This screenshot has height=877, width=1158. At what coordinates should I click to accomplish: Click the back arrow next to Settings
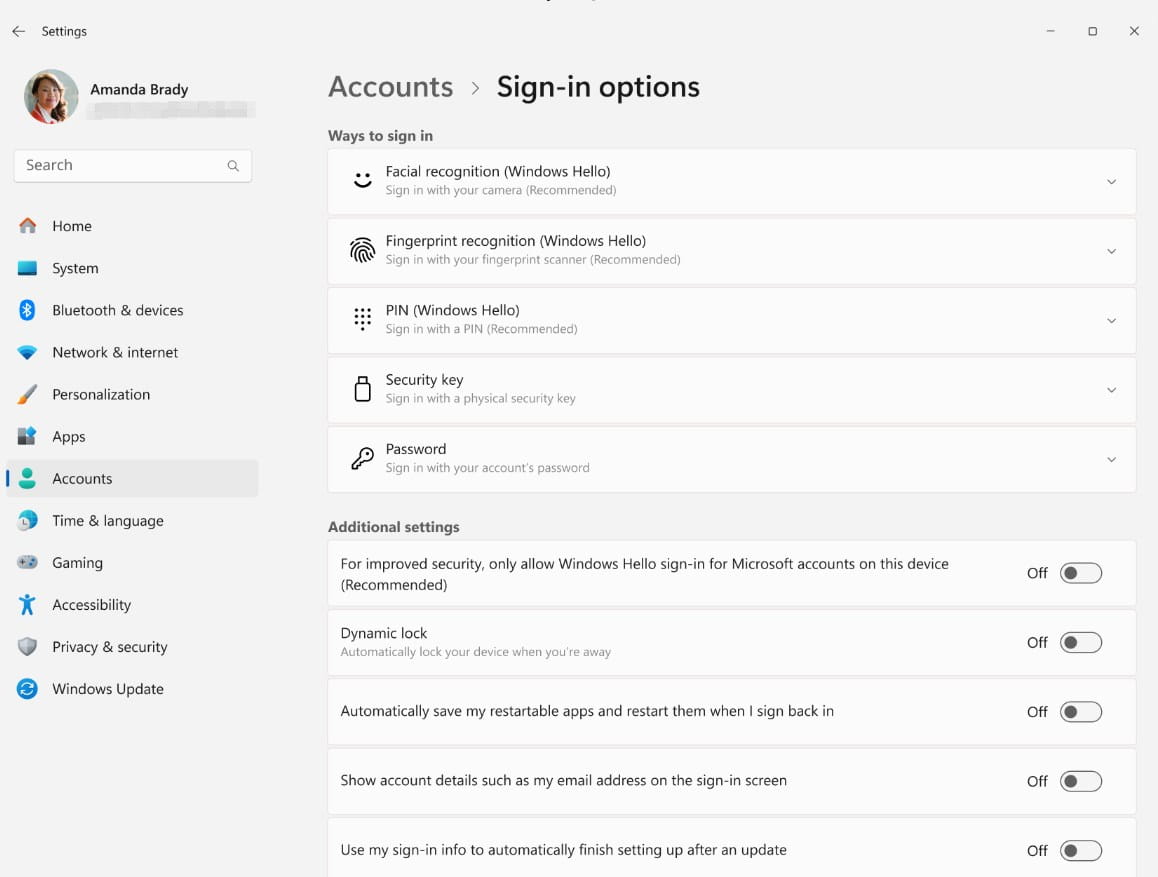tap(18, 31)
